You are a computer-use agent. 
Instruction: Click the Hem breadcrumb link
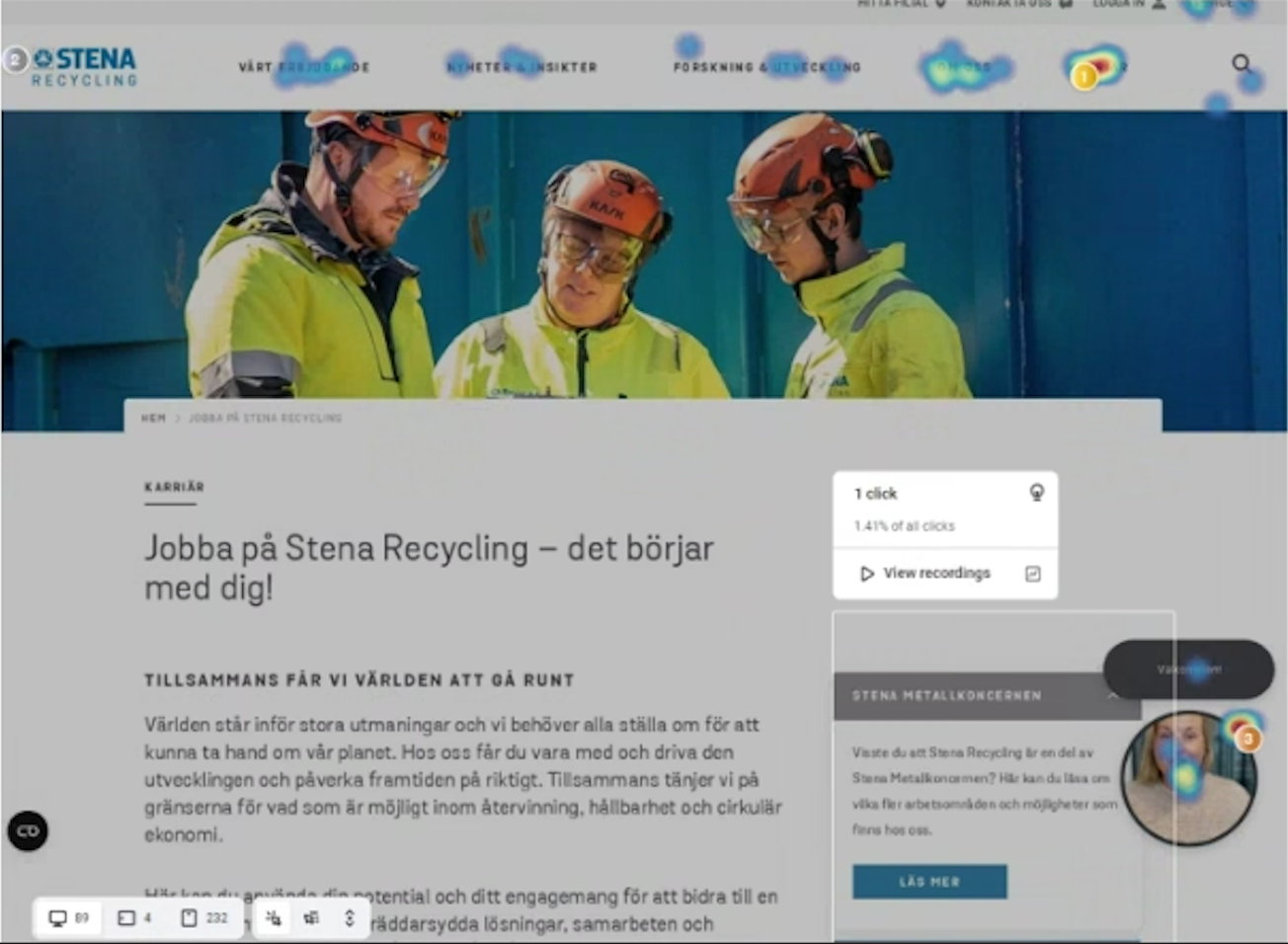coord(153,418)
